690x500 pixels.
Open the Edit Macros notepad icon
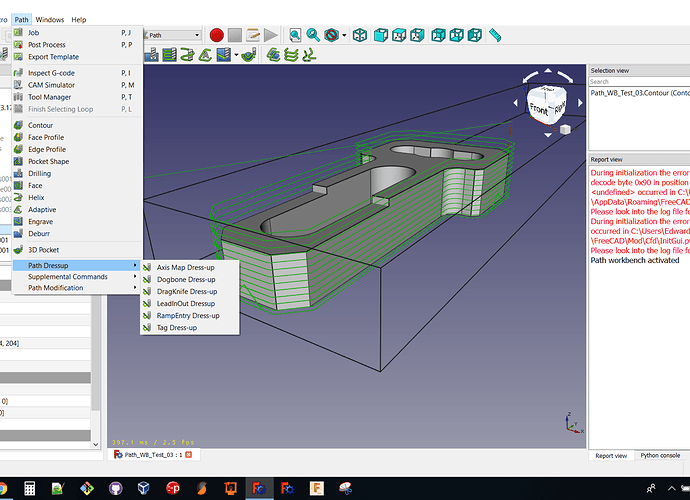pos(253,35)
